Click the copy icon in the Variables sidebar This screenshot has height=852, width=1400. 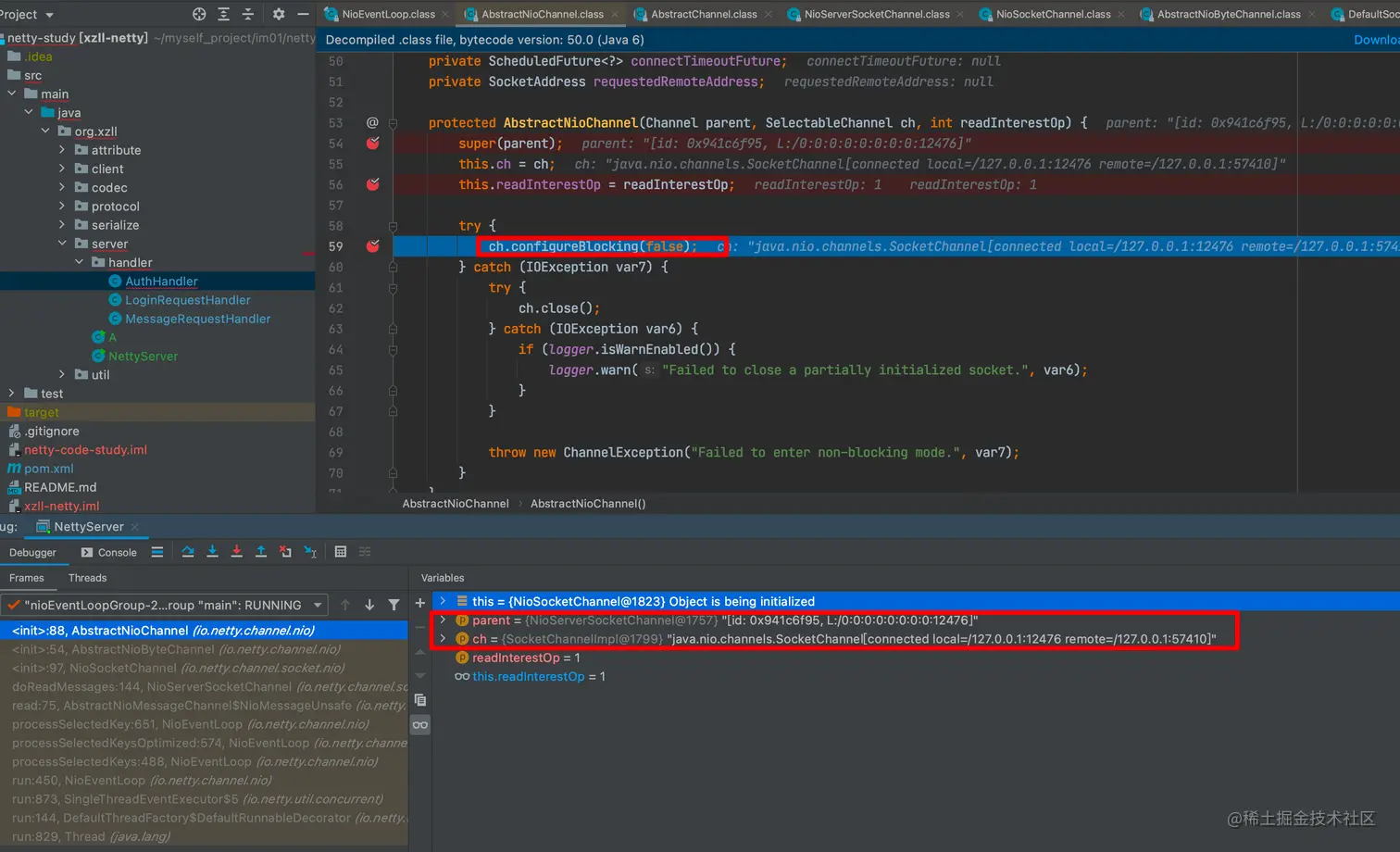pyautogui.click(x=419, y=700)
